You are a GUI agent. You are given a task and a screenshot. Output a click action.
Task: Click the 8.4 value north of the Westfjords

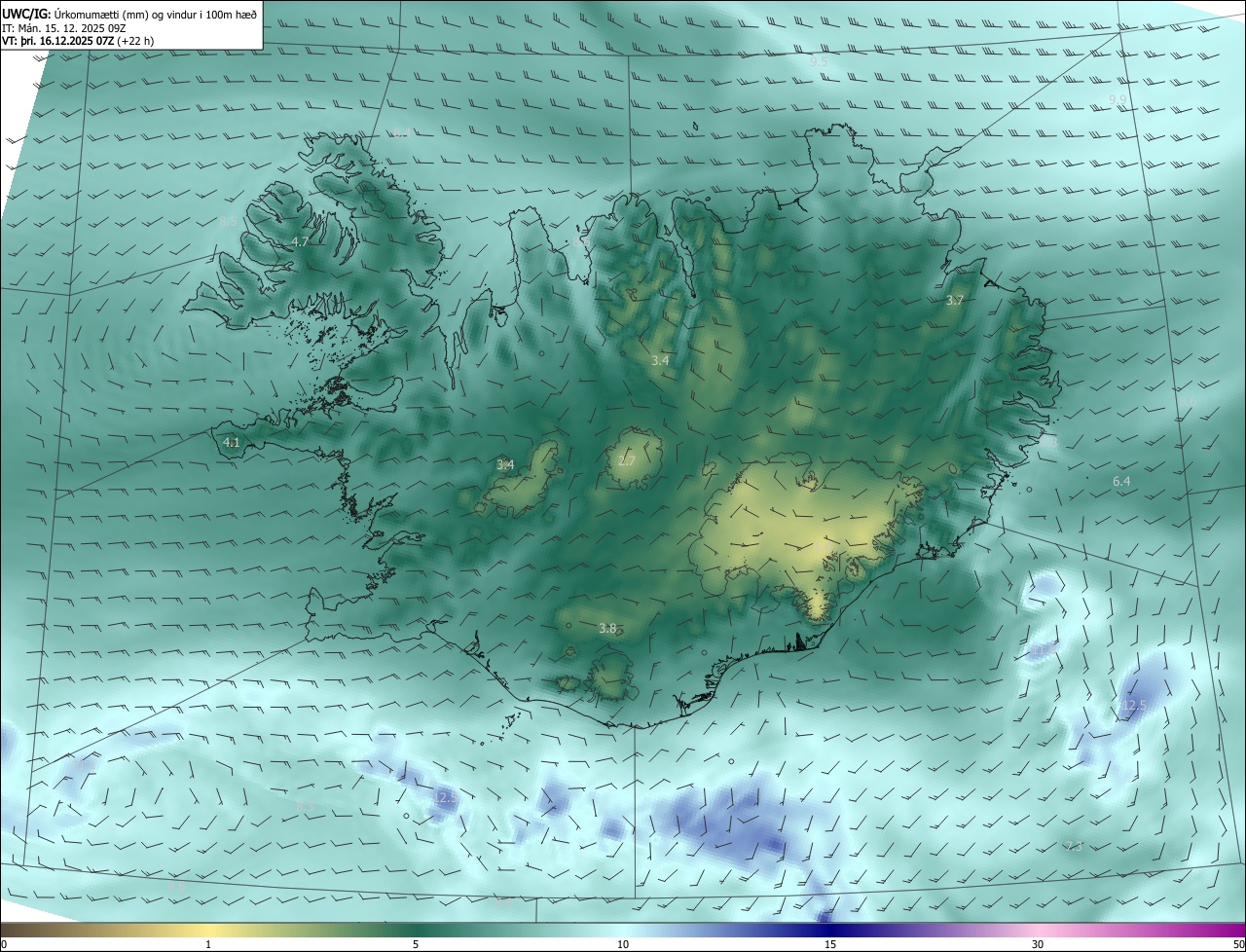pos(401,132)
